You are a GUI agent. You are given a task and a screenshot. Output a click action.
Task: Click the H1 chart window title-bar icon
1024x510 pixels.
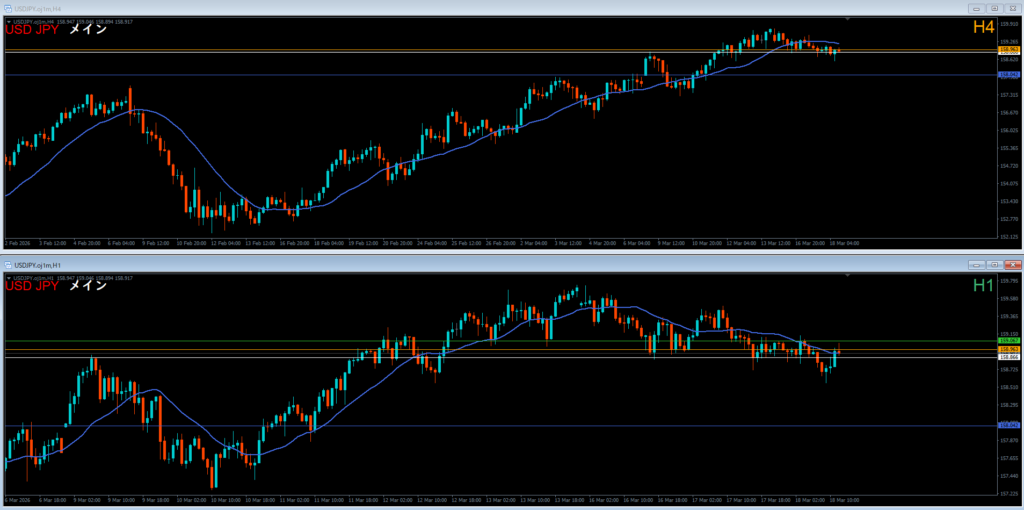click(7, 264)
